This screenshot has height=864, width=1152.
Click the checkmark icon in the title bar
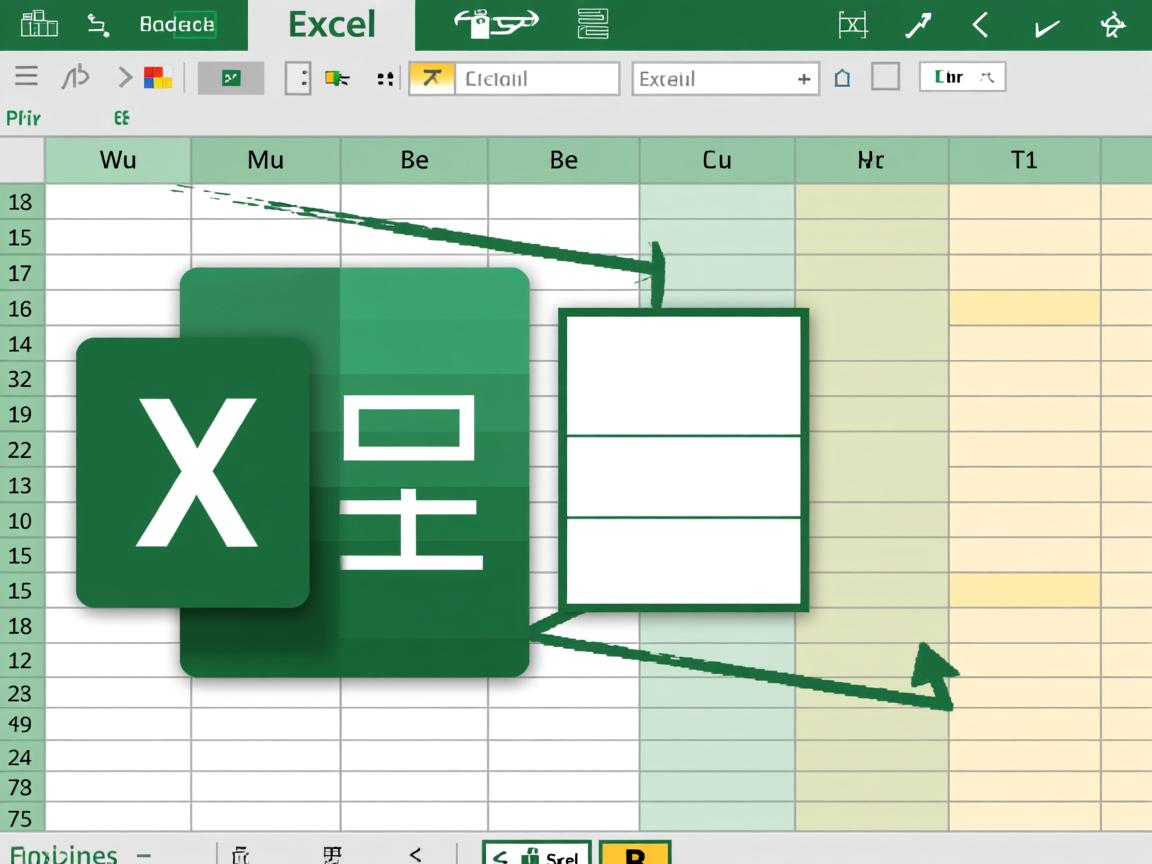point(1046,27)
